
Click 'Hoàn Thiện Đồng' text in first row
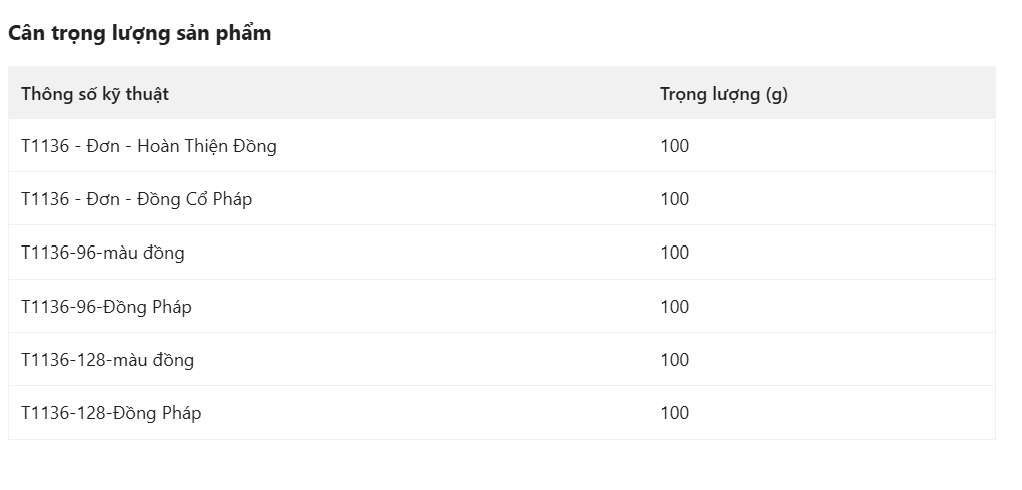tap(207, 146)
